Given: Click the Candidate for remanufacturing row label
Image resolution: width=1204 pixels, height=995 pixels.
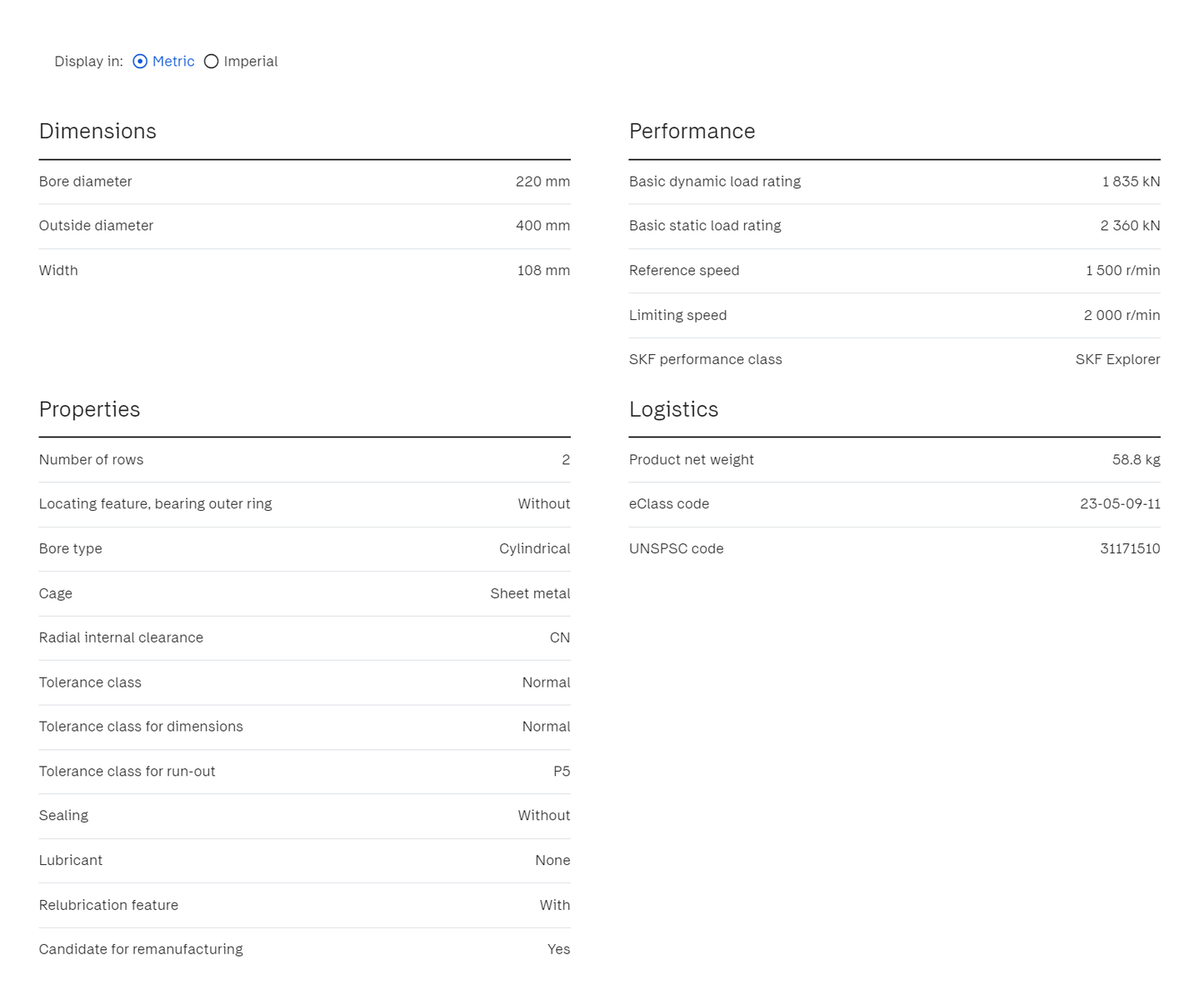Looking at the screenshot, I should tap(141, 949).
